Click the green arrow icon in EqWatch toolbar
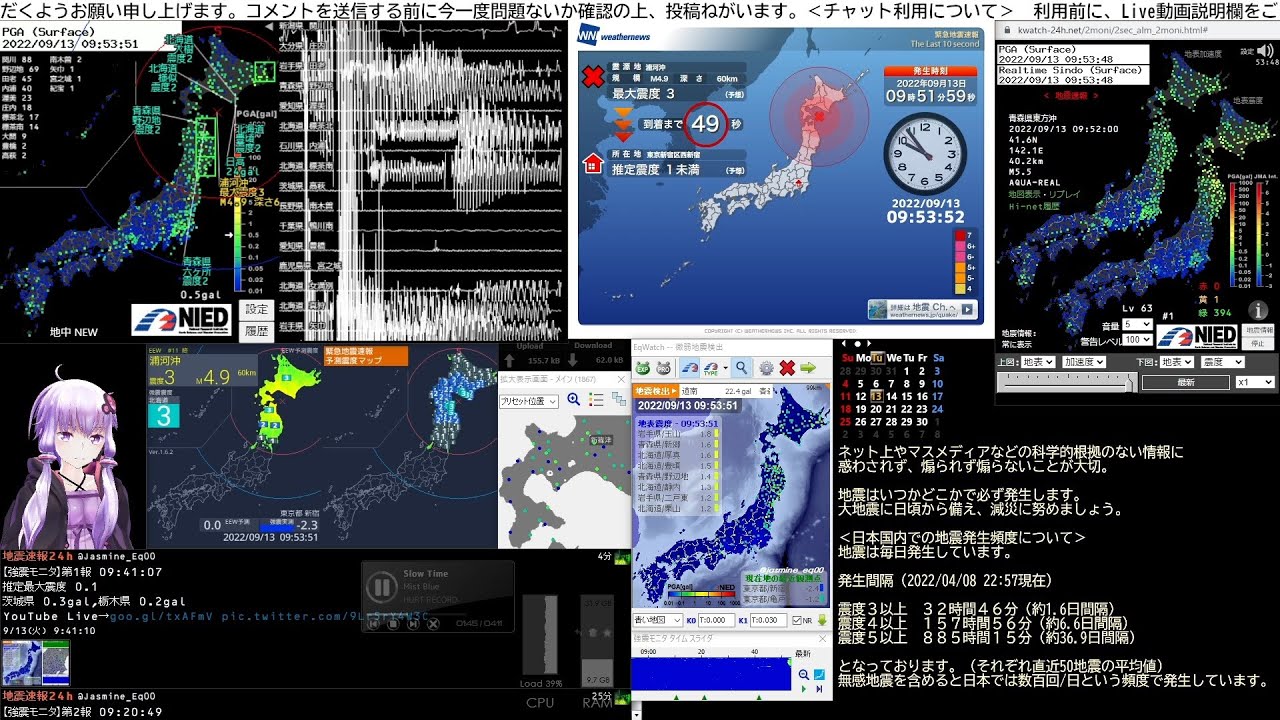This screenshot has height=720, width=1280. pos(808,368)
